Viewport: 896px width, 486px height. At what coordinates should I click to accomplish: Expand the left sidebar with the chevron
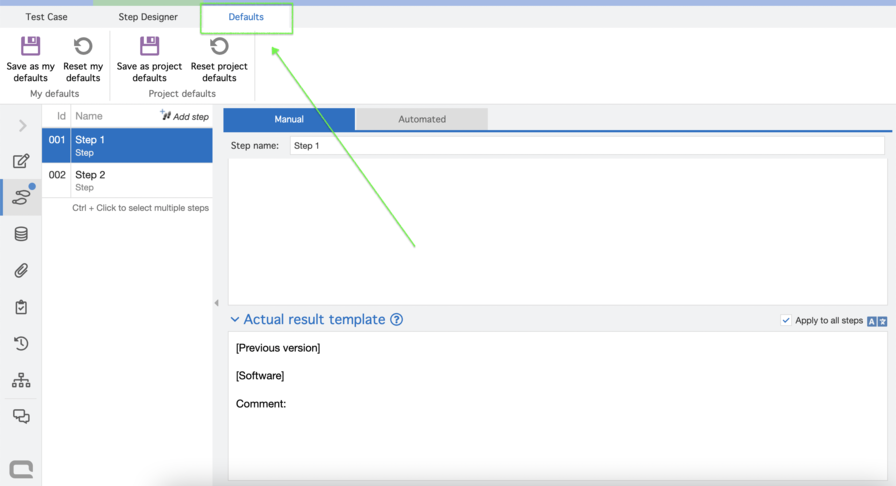tap(22, 126)
